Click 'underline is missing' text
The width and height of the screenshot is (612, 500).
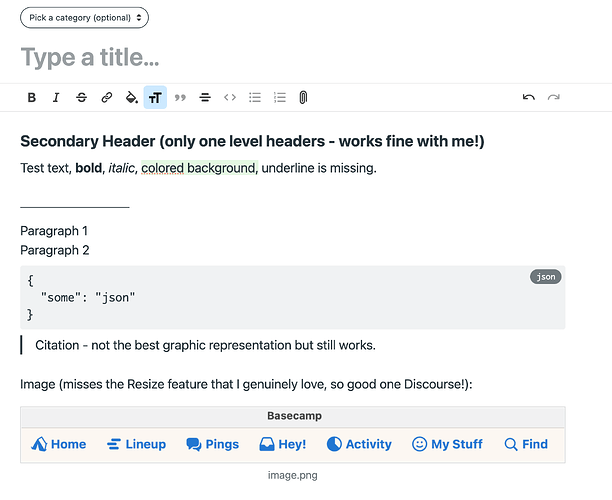pos(319,168)
